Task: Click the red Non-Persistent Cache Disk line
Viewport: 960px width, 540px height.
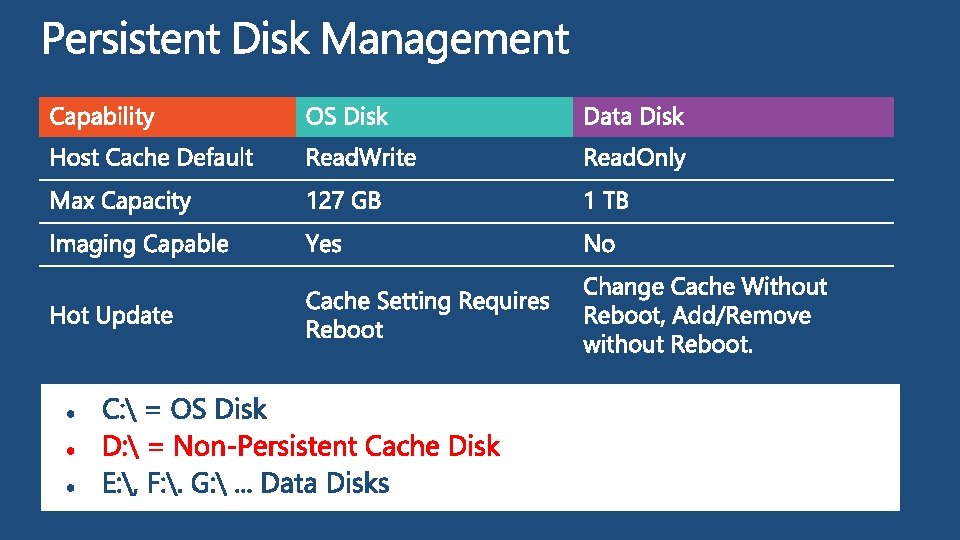Action: click(x=301, y=446)
